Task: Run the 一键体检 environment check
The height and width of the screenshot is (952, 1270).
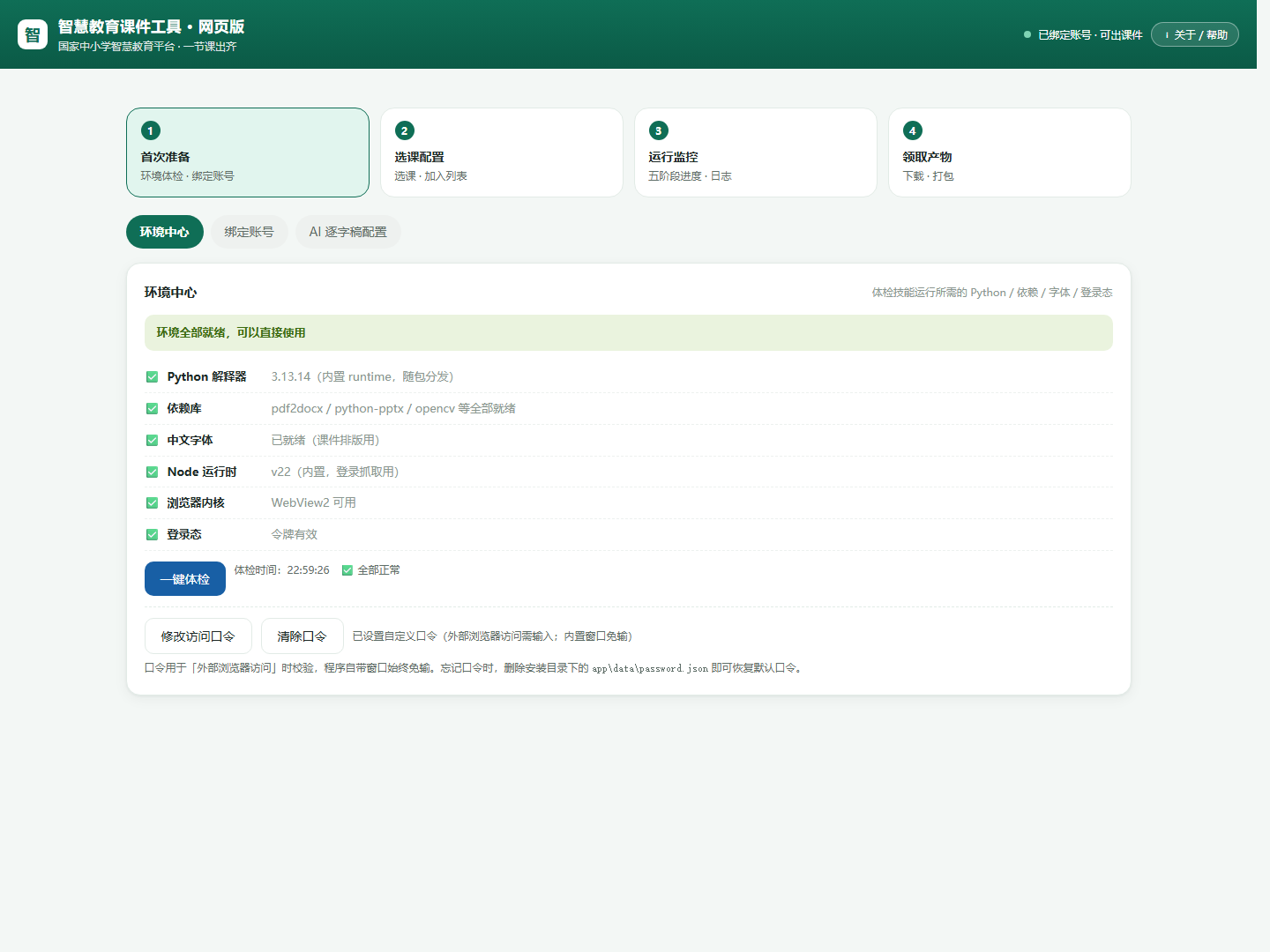Action: click(x=185, y=579)
